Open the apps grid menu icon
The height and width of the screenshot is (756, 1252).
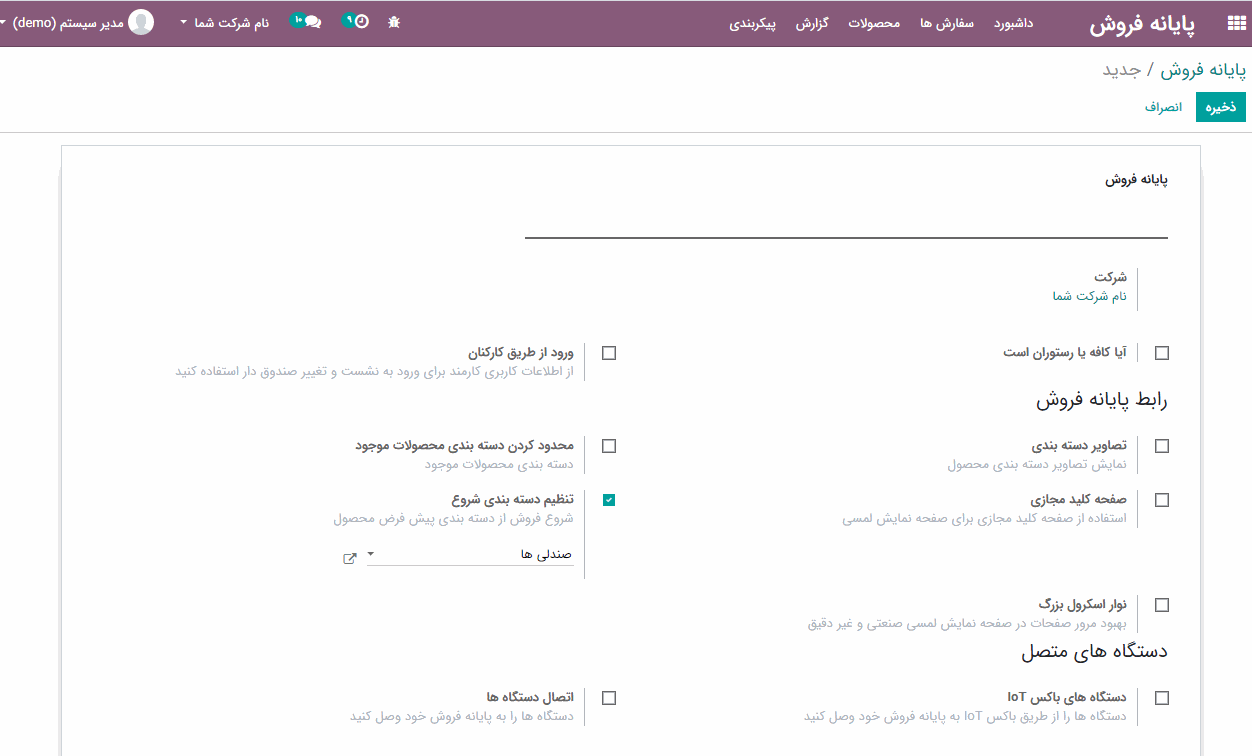pyautogui.click(x=1235, y=24)
